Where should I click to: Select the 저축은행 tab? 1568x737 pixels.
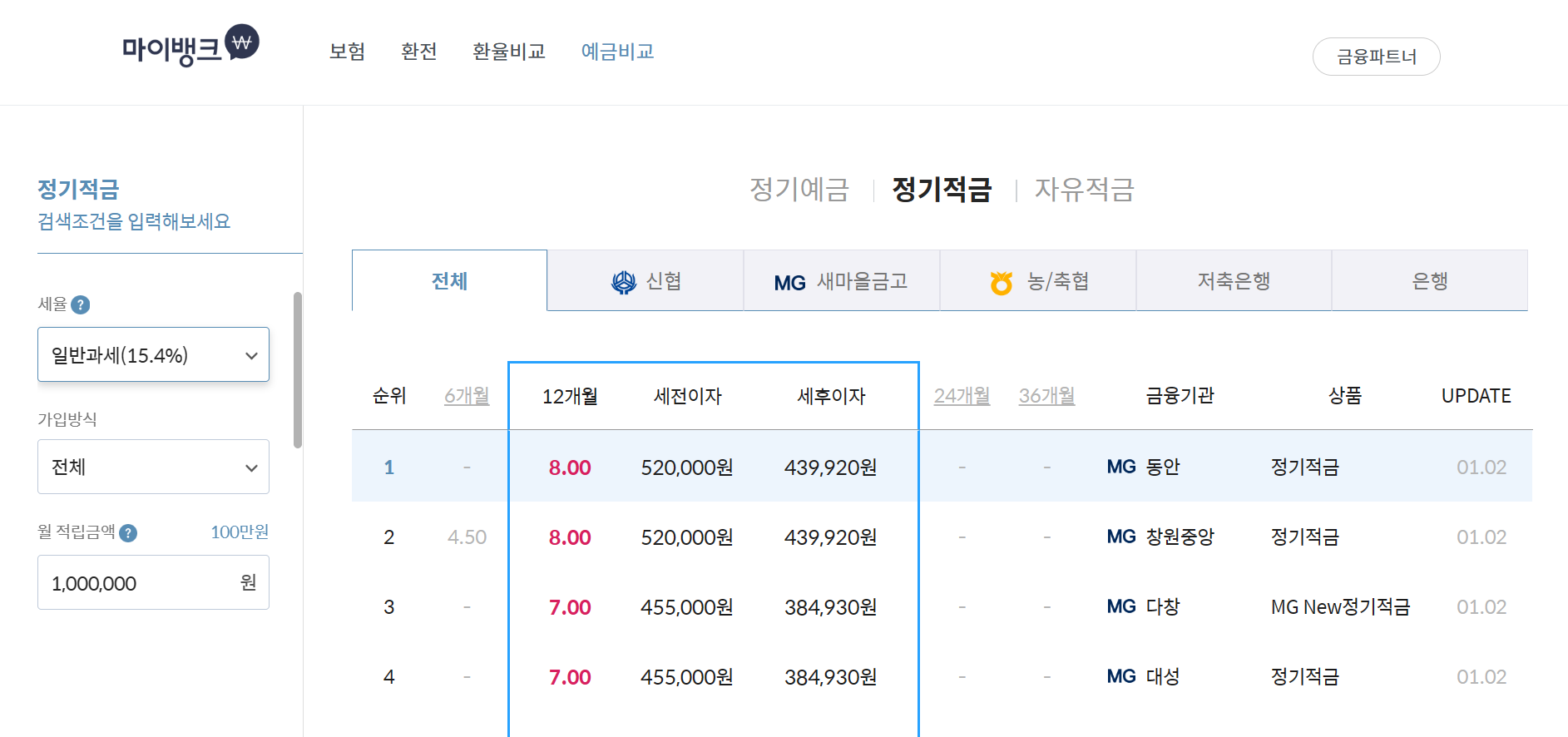coord(1234,280)
